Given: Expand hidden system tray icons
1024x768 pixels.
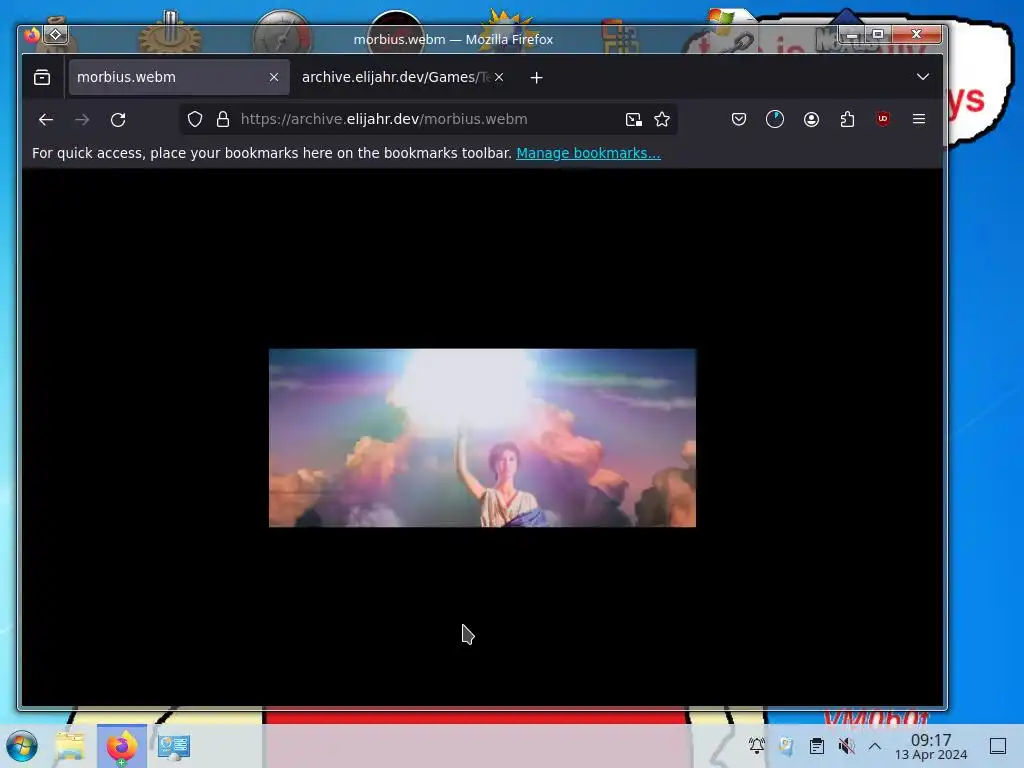Looking at the screenshot, I should (x=875, y=746).
